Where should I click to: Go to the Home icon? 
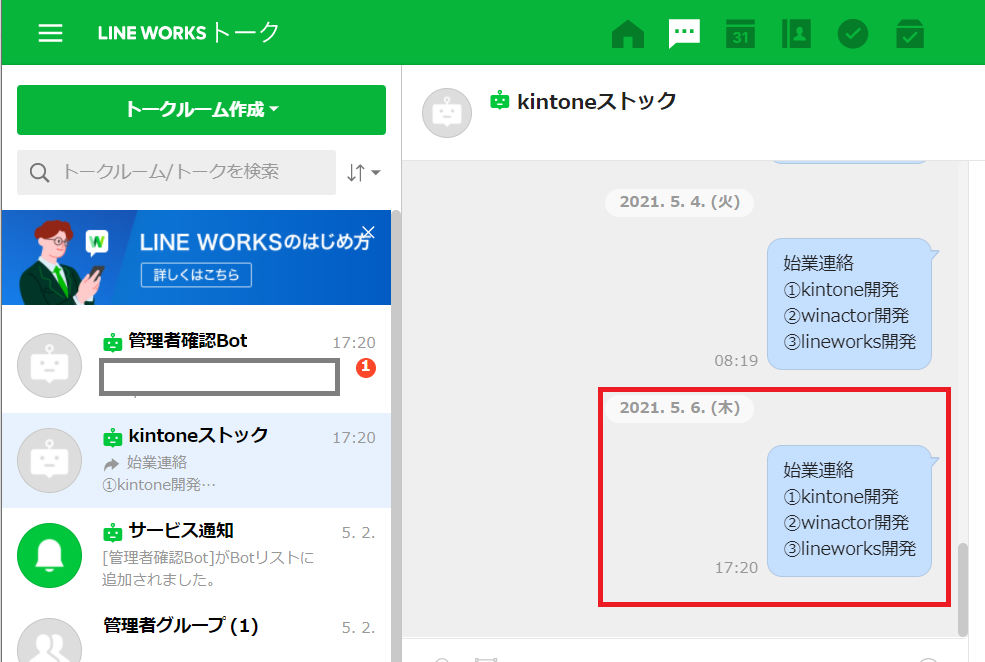coord(628,33)
